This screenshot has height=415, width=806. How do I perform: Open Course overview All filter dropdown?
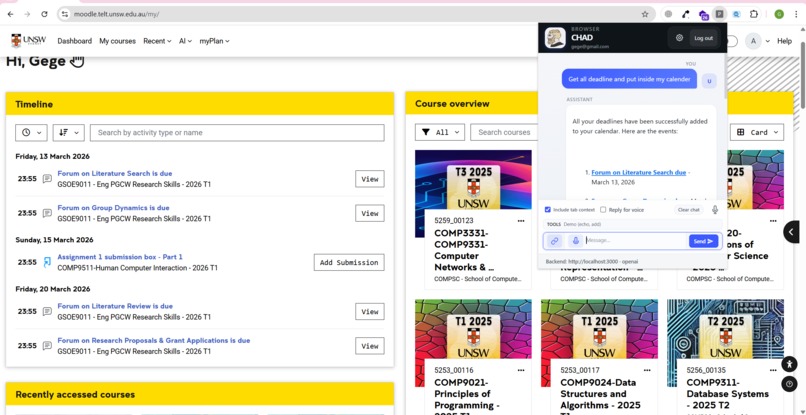click(440, 132)
